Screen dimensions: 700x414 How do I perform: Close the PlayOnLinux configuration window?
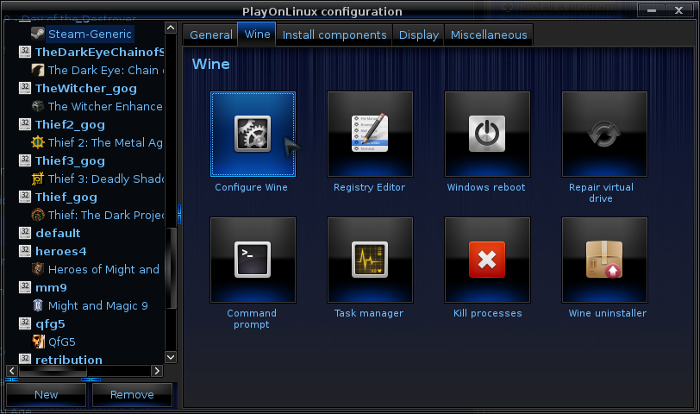click(679, 10)
